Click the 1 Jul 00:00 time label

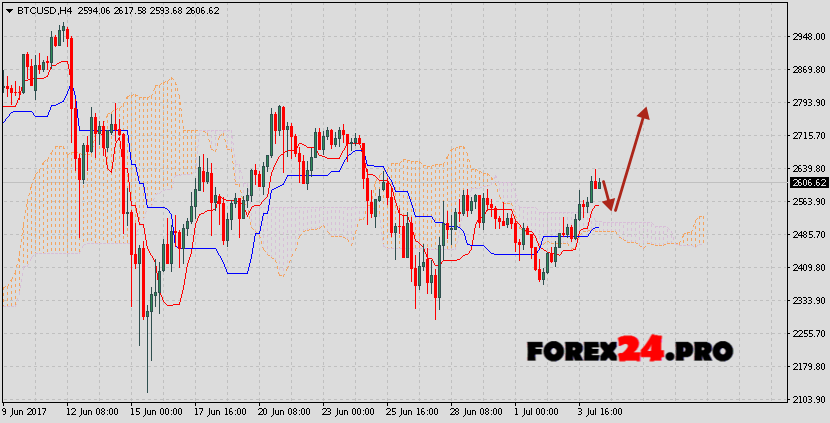538,413
